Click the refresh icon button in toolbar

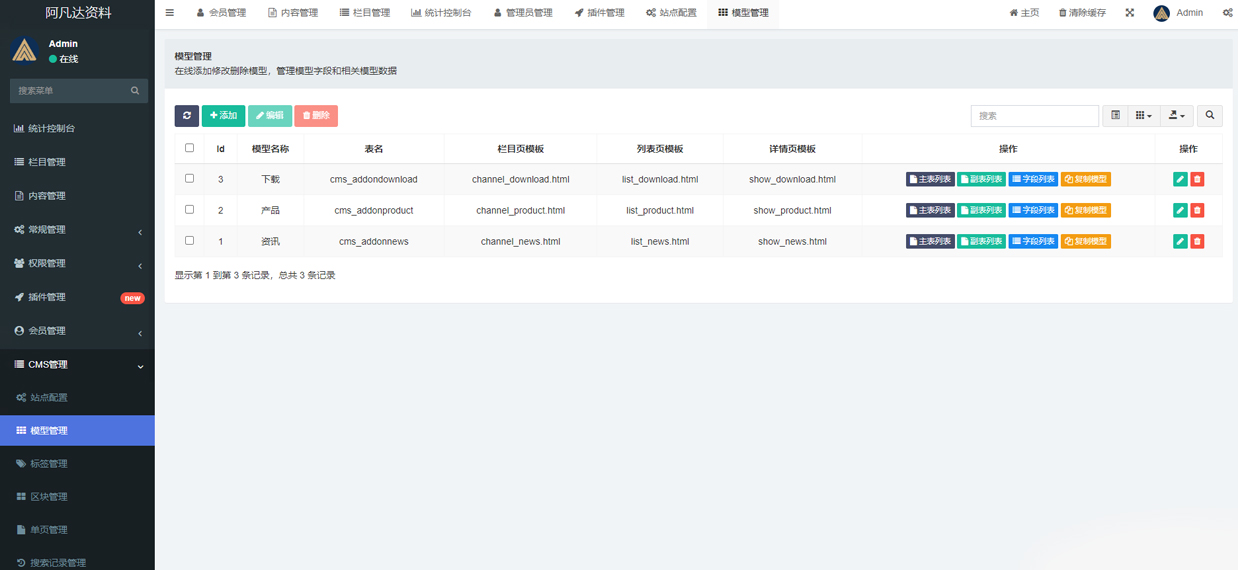point(186,116)
